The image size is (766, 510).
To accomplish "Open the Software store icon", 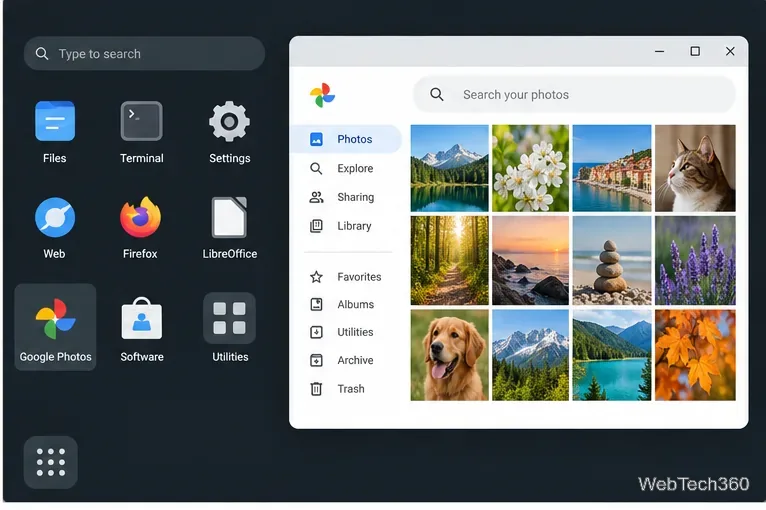I will [142, 319].
